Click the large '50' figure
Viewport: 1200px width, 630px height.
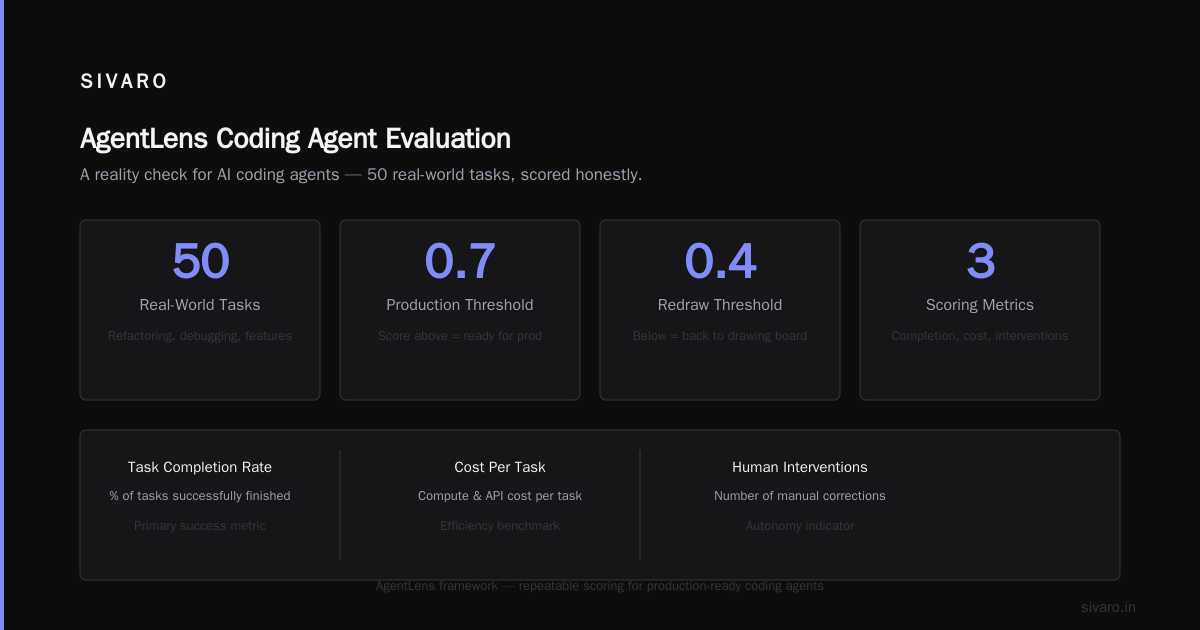click(200, 261)
